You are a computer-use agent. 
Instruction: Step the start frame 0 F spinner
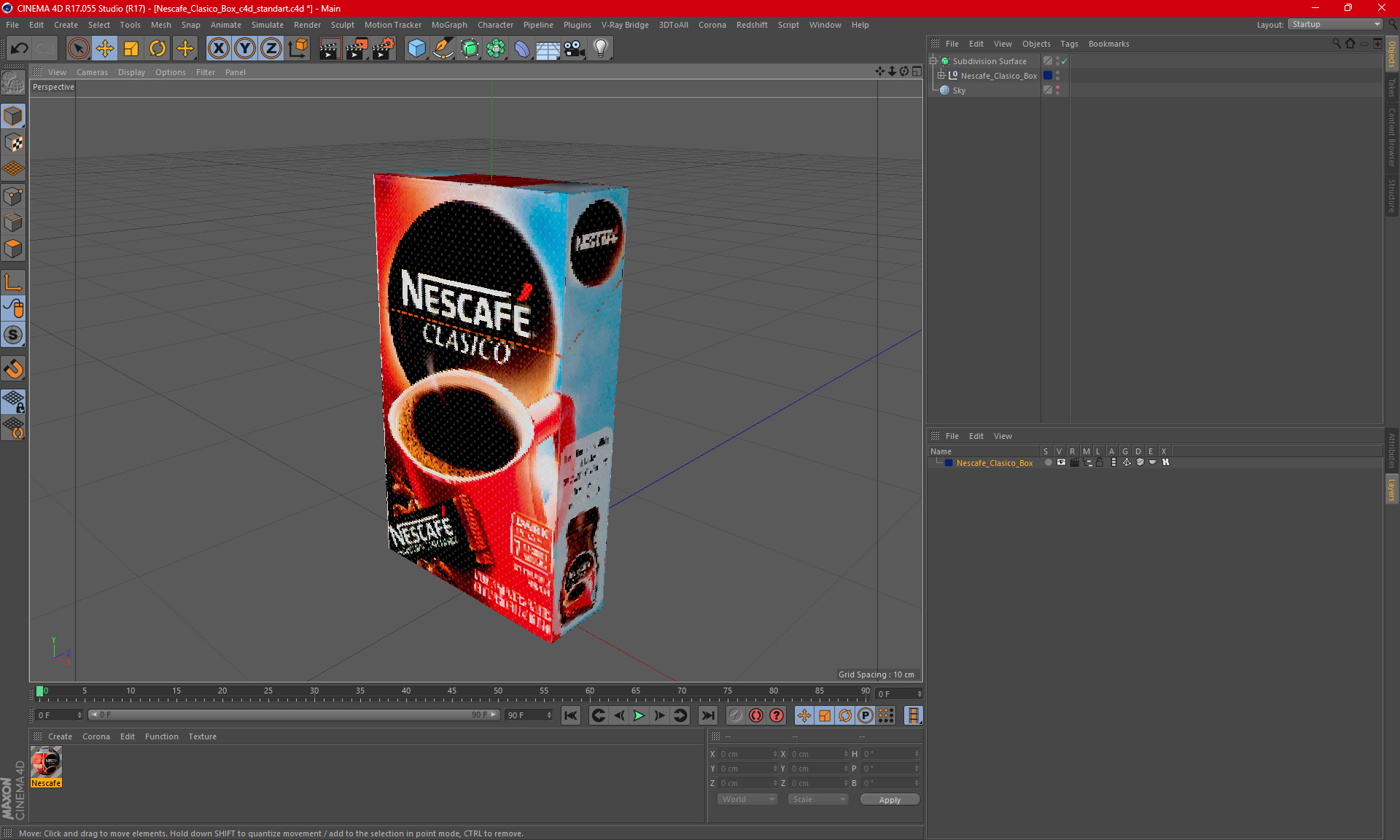point(79,715)
